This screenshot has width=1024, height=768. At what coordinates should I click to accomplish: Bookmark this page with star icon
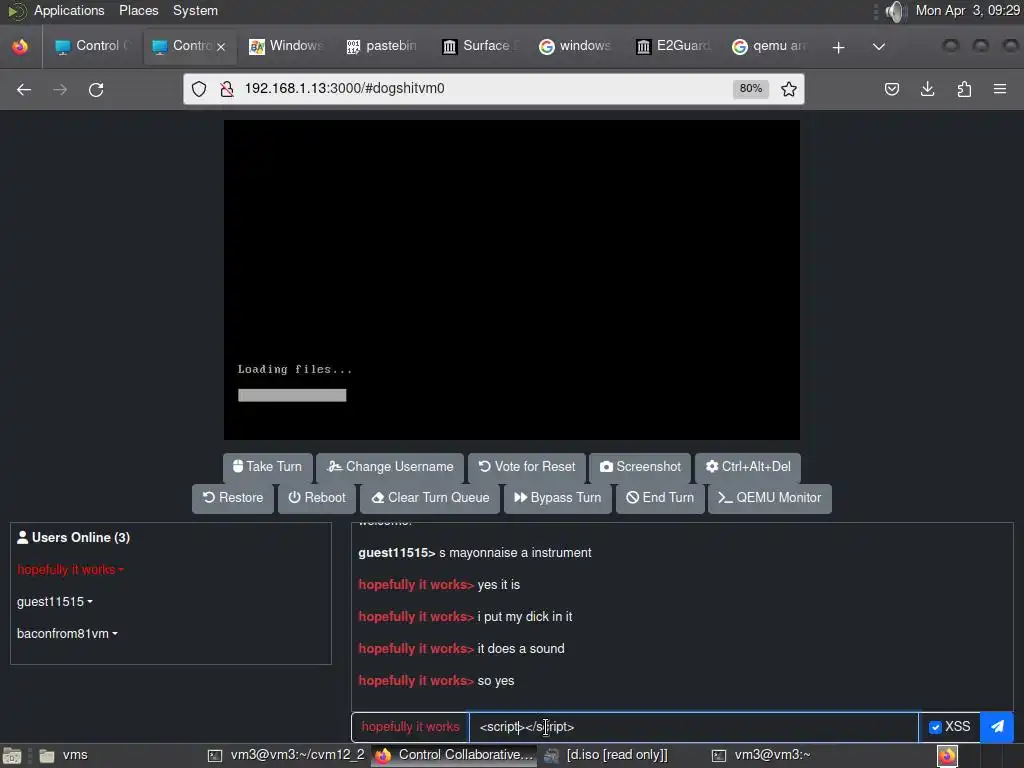click(789, 89)
